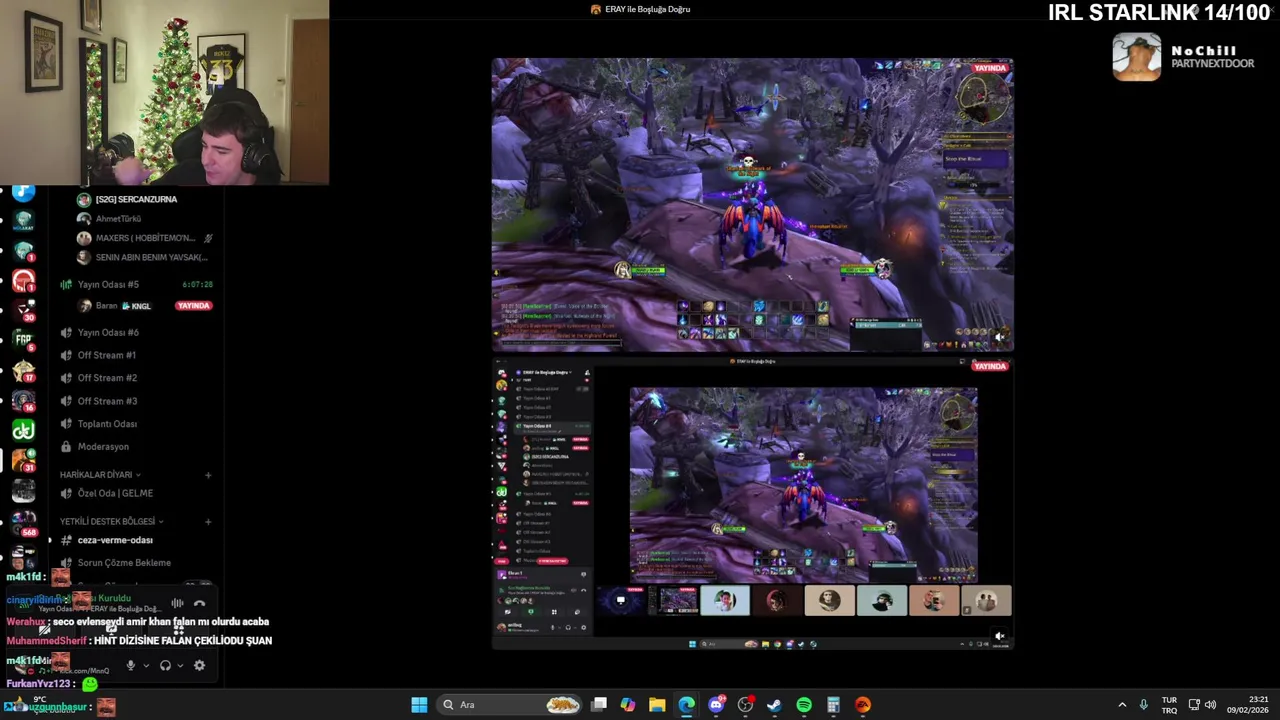The image size is (1280, 720).
Task: Toggle noise suppression in voice panel
Action: coord(177,603)
